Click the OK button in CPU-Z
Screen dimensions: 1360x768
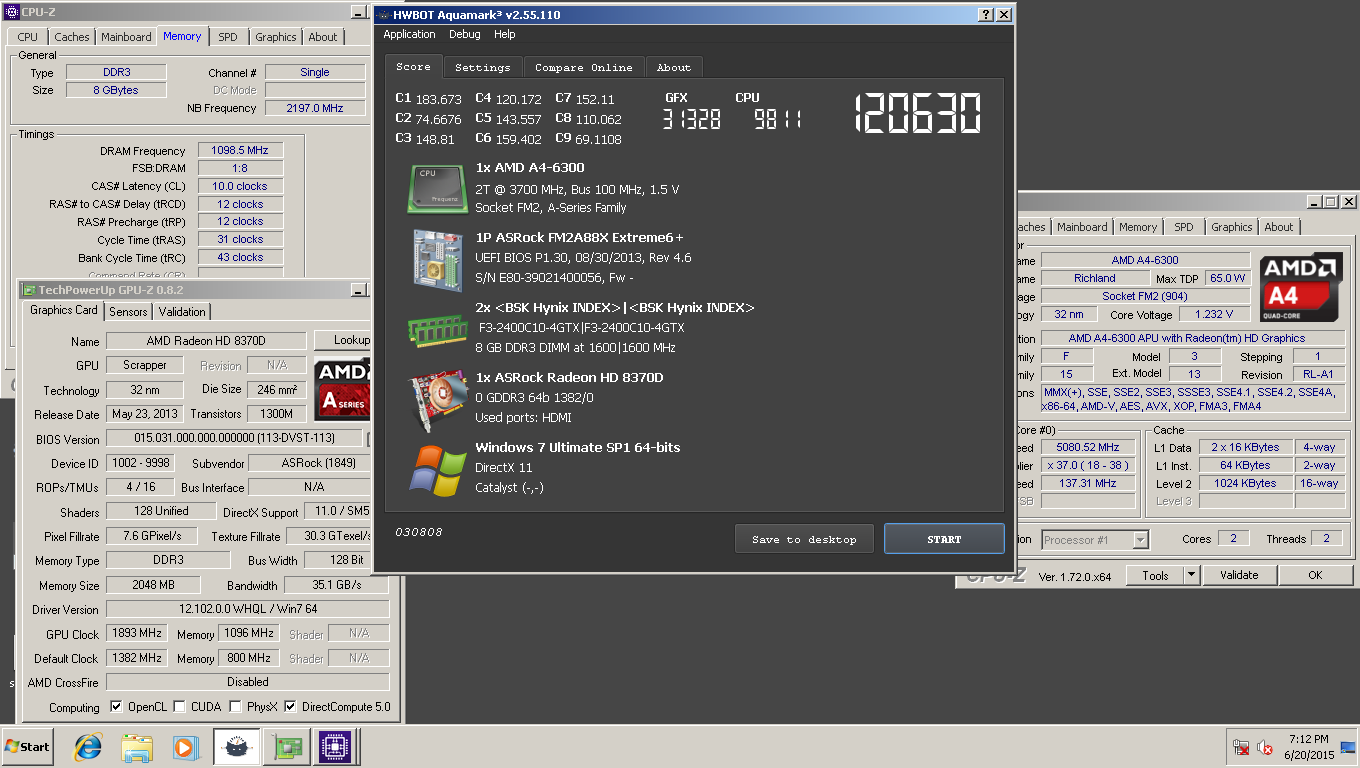[1315, 575]
